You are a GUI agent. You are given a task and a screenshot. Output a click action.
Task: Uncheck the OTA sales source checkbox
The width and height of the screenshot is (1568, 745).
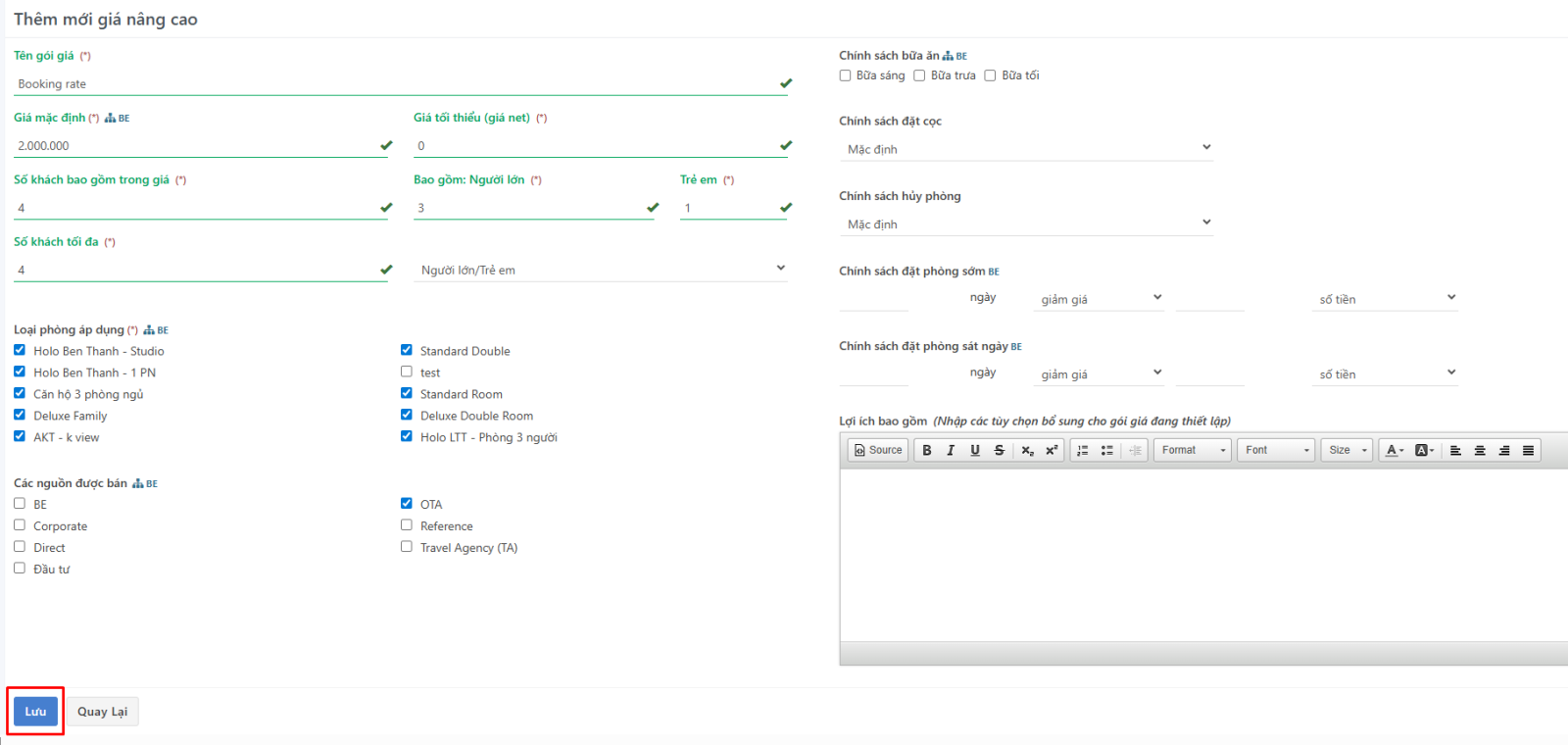[x=407, y=504]
